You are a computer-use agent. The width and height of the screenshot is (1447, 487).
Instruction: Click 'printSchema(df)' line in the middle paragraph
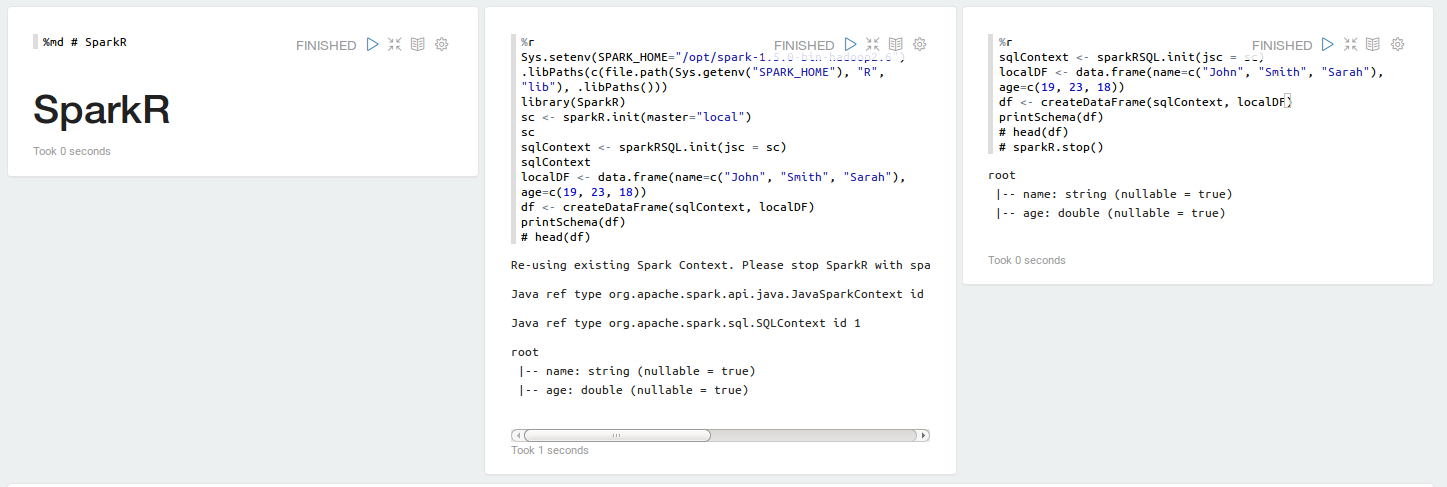tap(573, 222)
